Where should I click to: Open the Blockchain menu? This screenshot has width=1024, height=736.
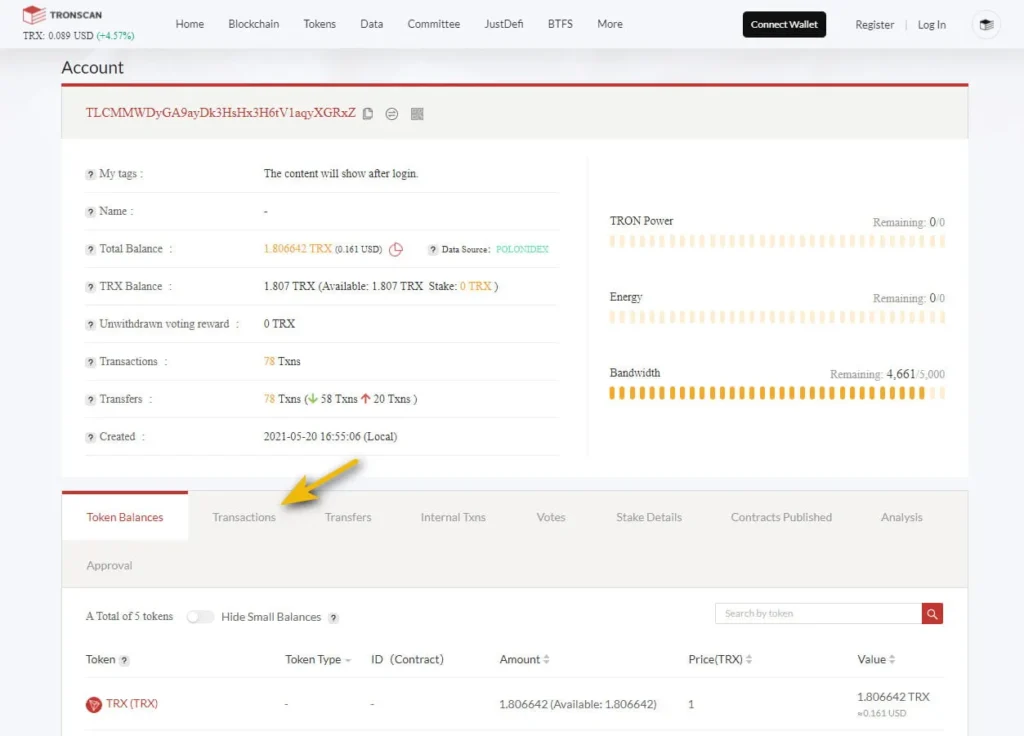point(253,24)
